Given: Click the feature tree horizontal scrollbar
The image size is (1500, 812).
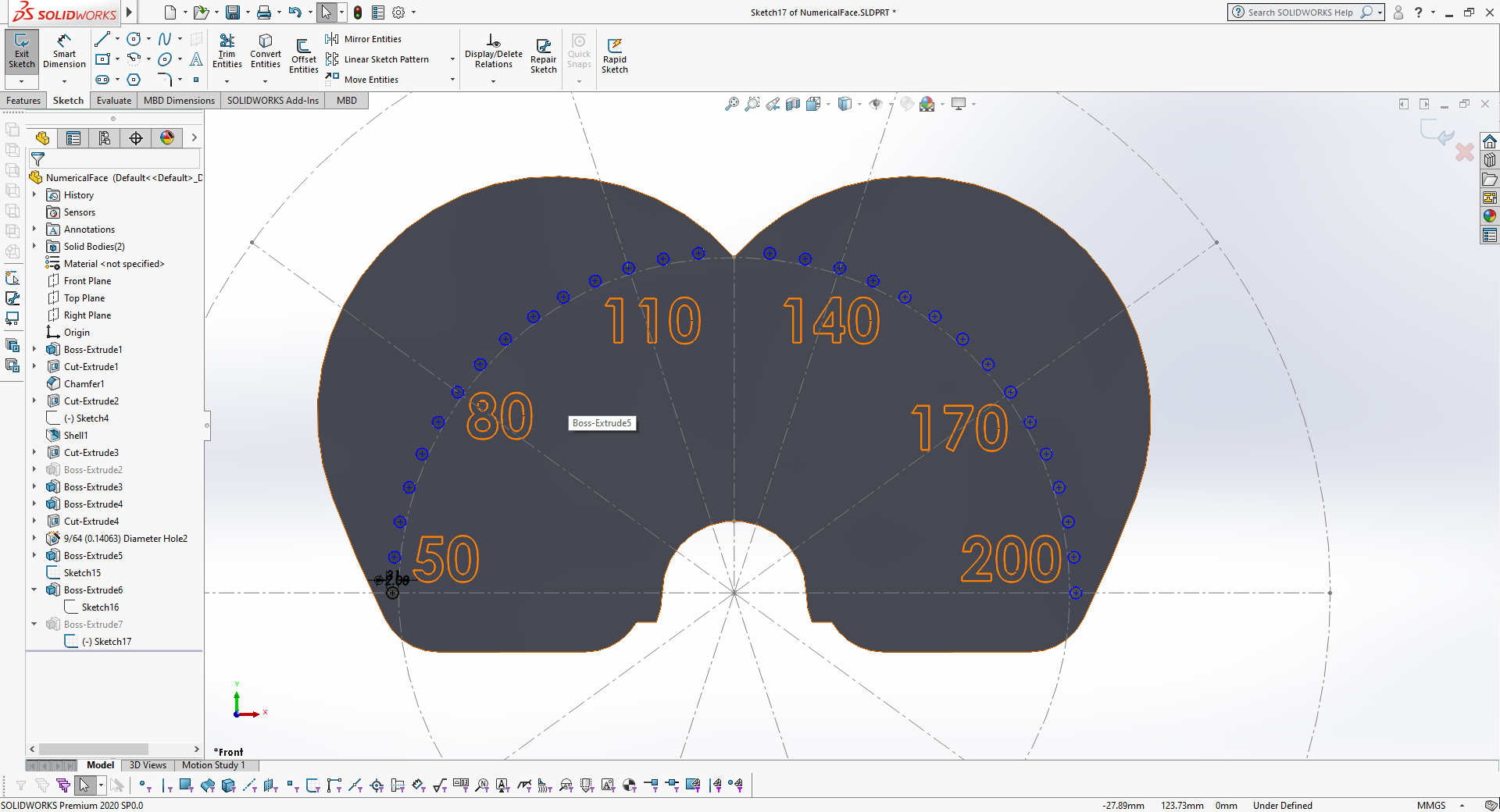Looking at the screenshot, I should pos(94,749).
